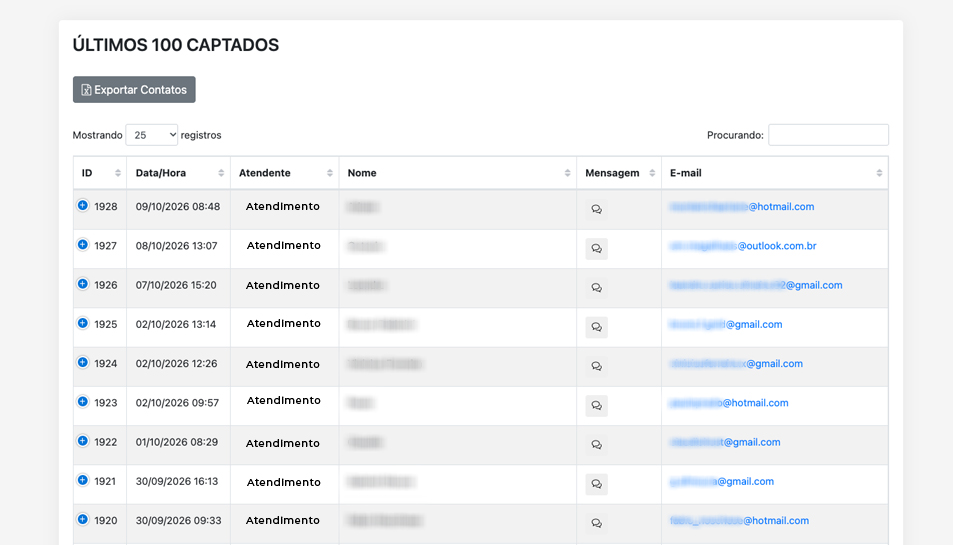Open gmail.com email link in row 1921
Screen dimensions: 953x545
pyautogui.click(x=722, y=481)
